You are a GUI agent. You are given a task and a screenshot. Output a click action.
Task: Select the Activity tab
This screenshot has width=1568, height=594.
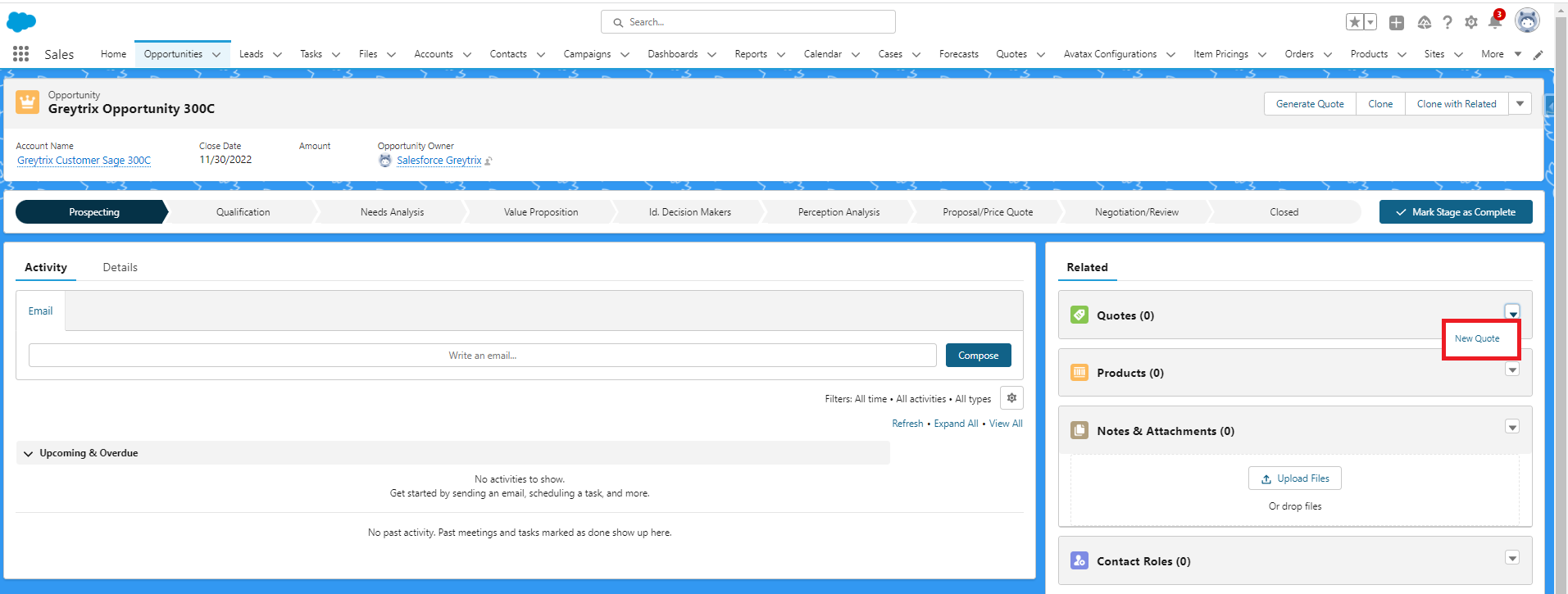(46, 267)
